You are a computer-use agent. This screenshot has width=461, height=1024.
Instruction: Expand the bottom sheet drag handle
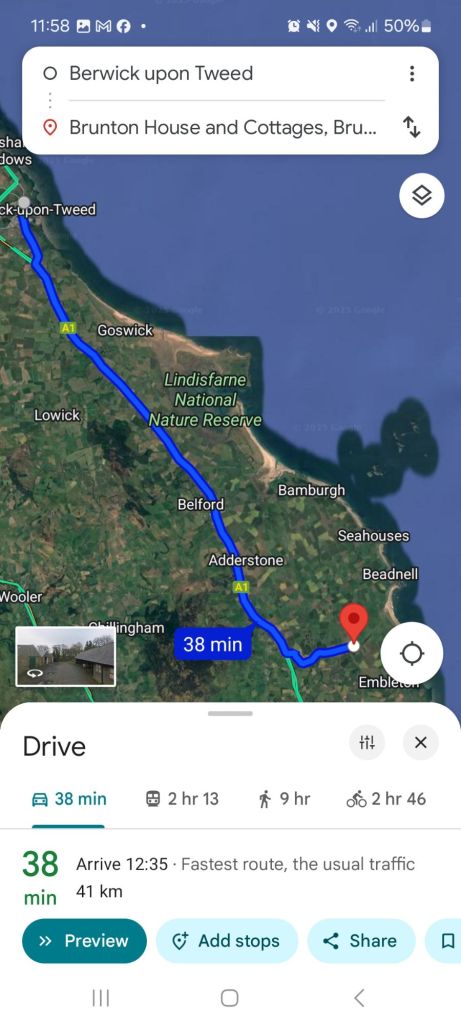[x=230, y=713]
